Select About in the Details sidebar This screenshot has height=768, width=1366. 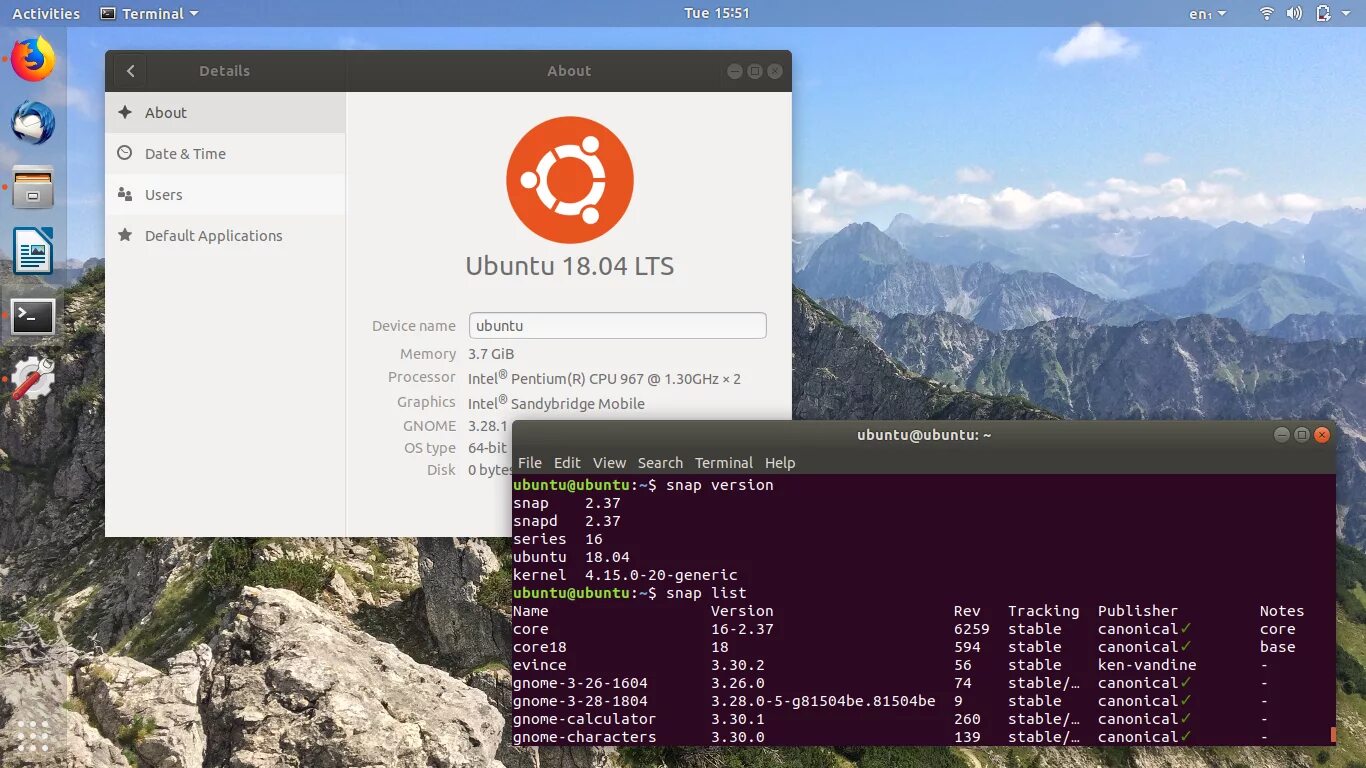click(x=225, y=113)
